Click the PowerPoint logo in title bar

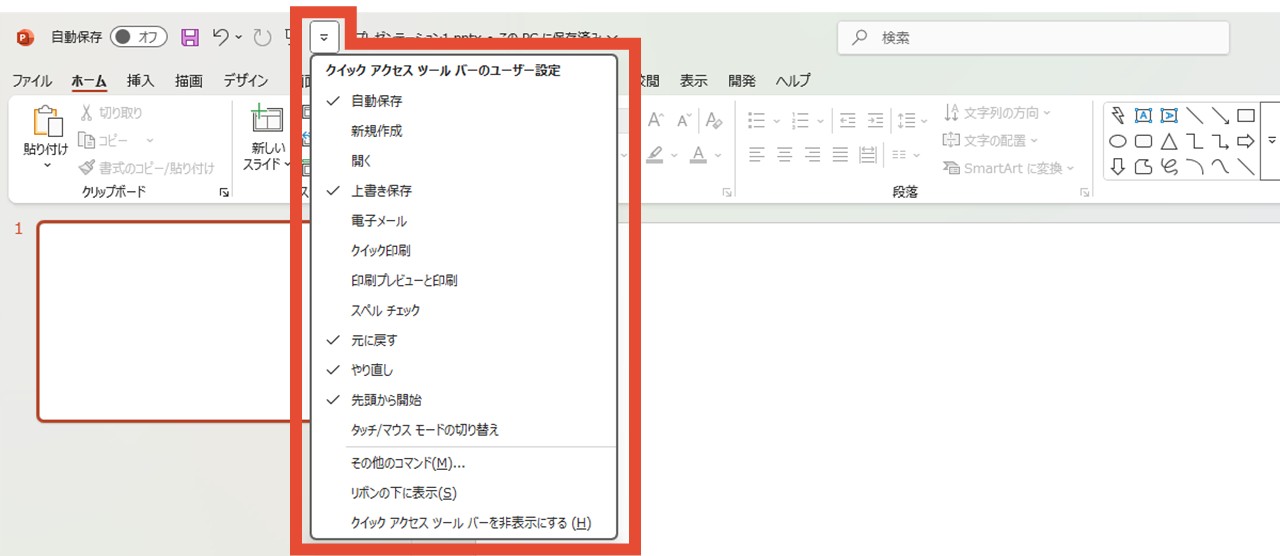click(x=25, y=37)
